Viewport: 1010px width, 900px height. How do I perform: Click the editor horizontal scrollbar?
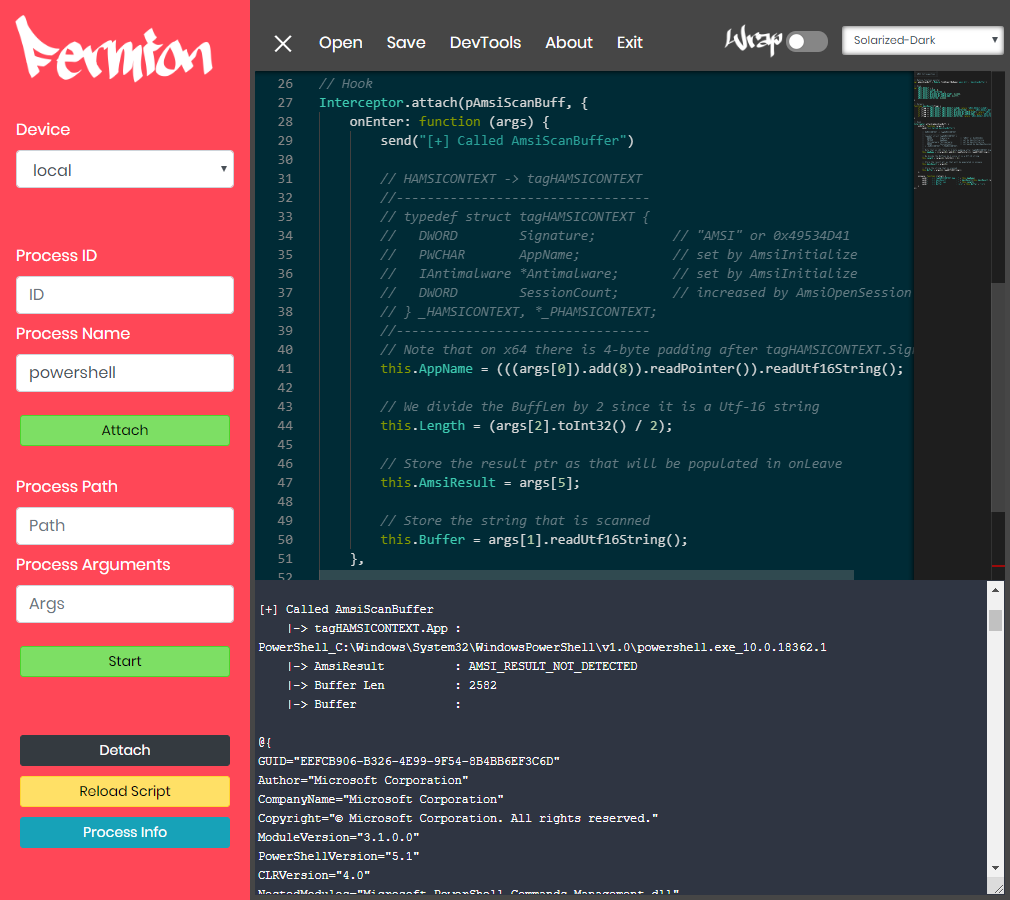point(586,575)
